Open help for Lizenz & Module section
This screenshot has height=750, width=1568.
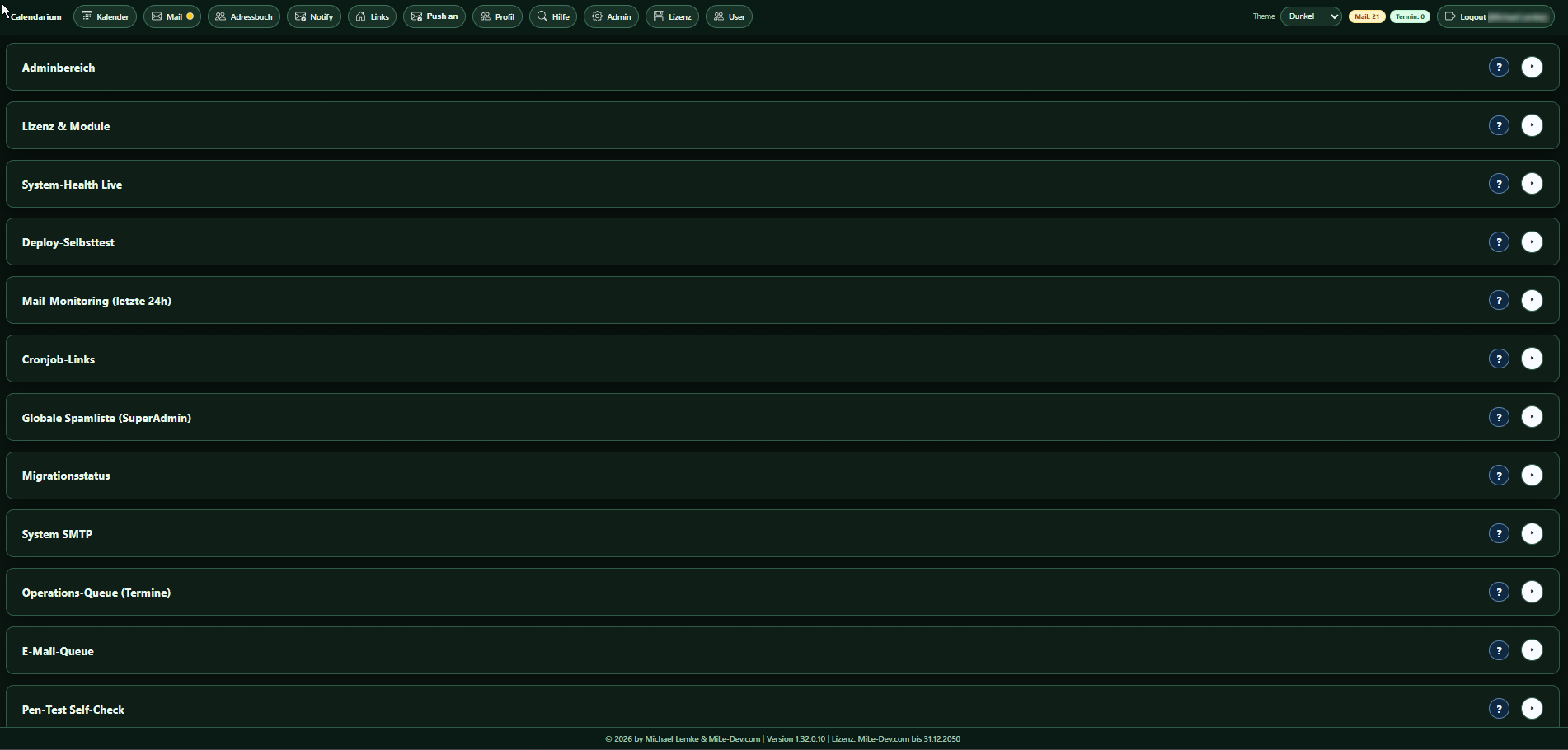(1499, 125)
